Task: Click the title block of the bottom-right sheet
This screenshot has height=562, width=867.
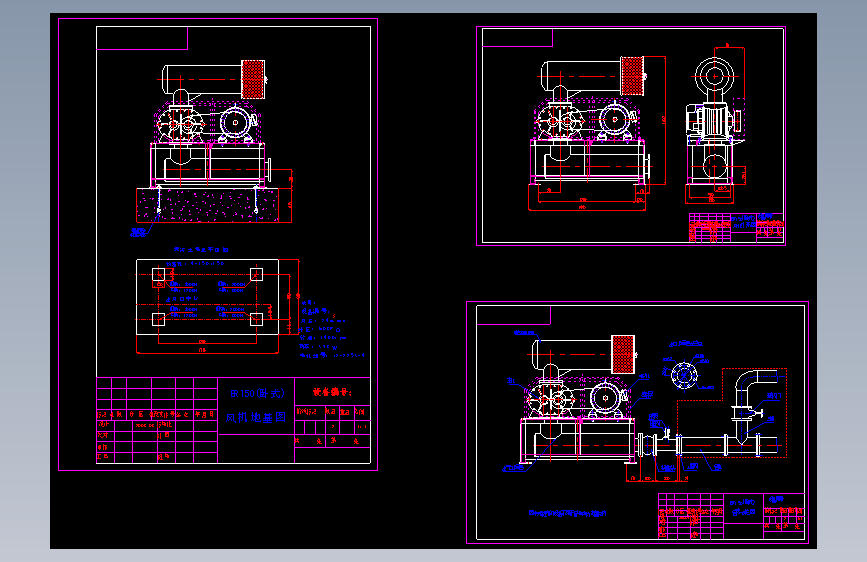Action: click(x=731, y=516)
